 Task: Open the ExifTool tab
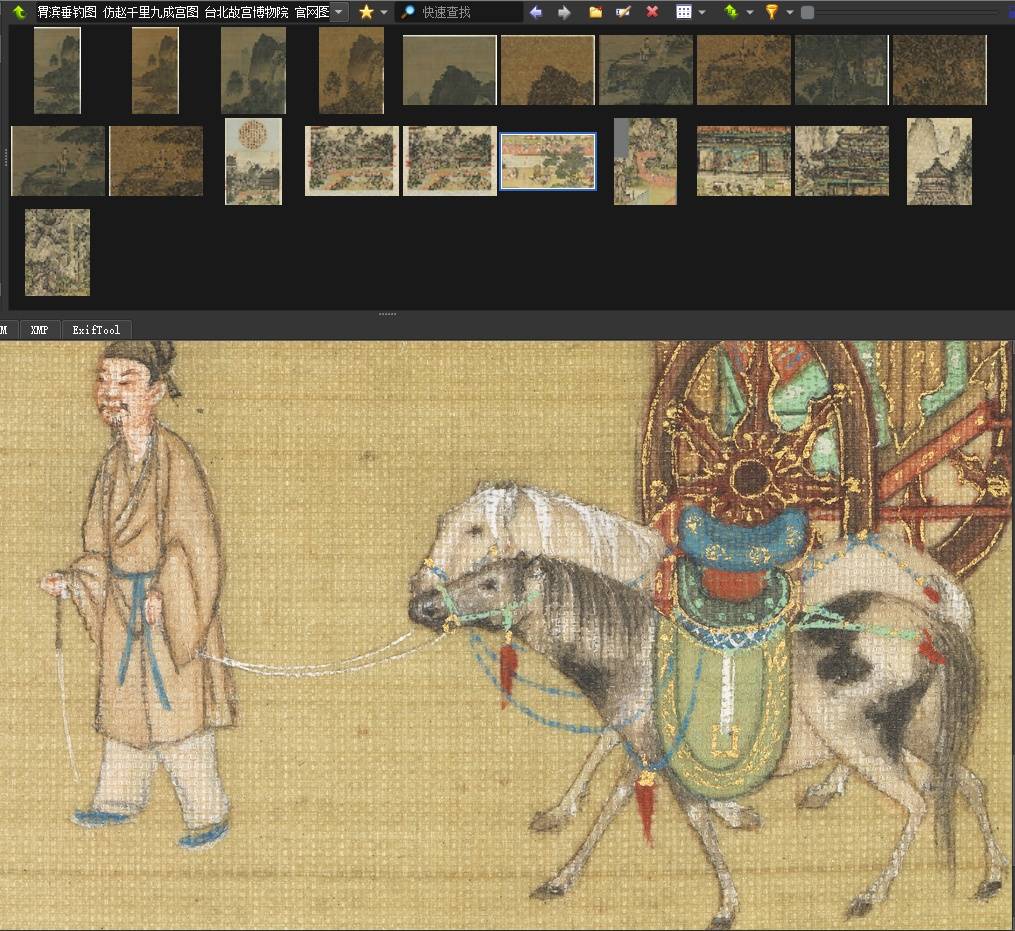[x=96, y=330]
